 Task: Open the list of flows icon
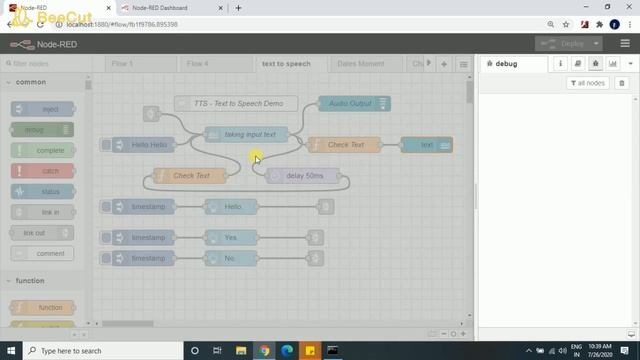[x=463, y=64]
